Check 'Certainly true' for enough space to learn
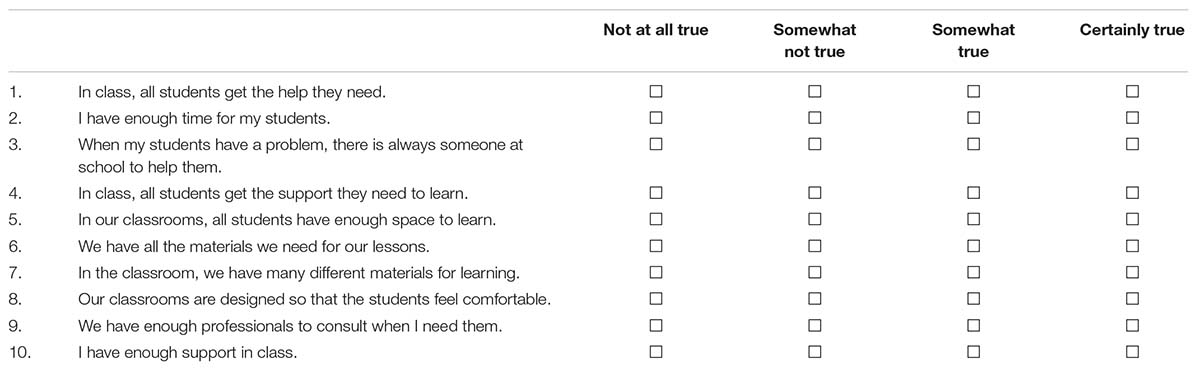1200x373 pixels. 1132,218
